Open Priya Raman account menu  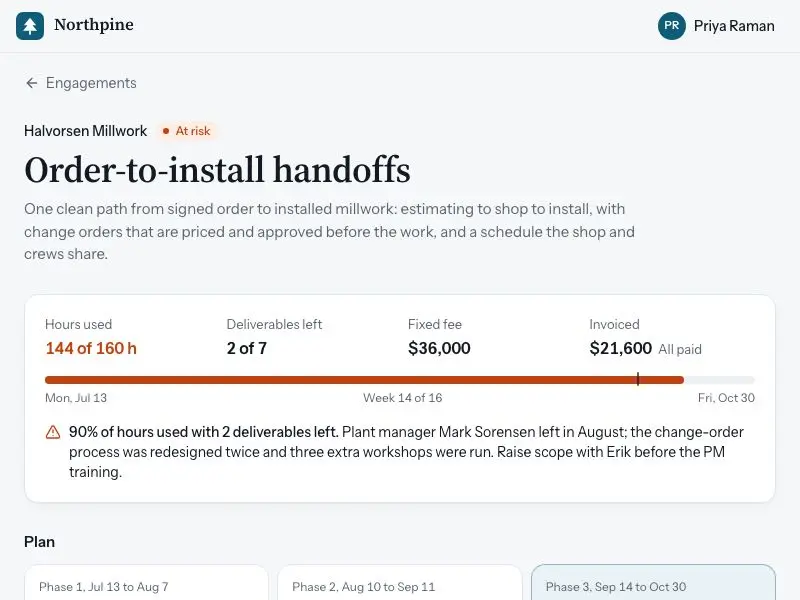point(716,26)
